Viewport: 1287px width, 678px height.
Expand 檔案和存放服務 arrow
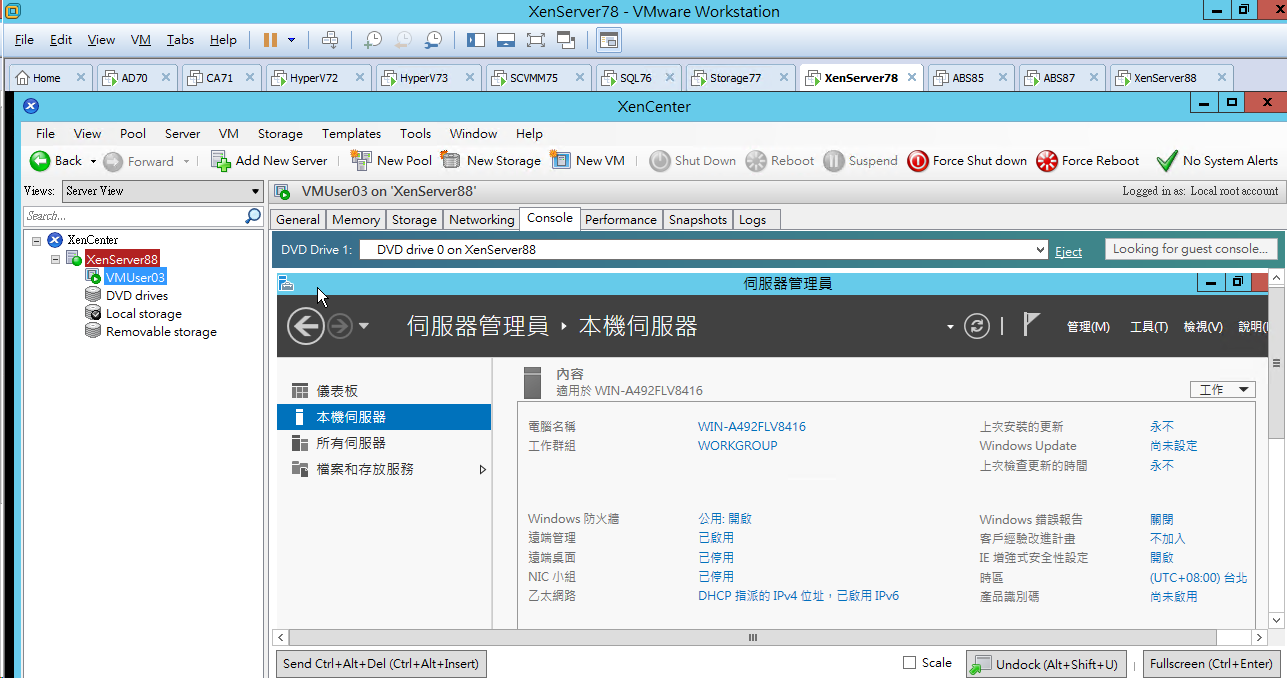click(482, 469)
